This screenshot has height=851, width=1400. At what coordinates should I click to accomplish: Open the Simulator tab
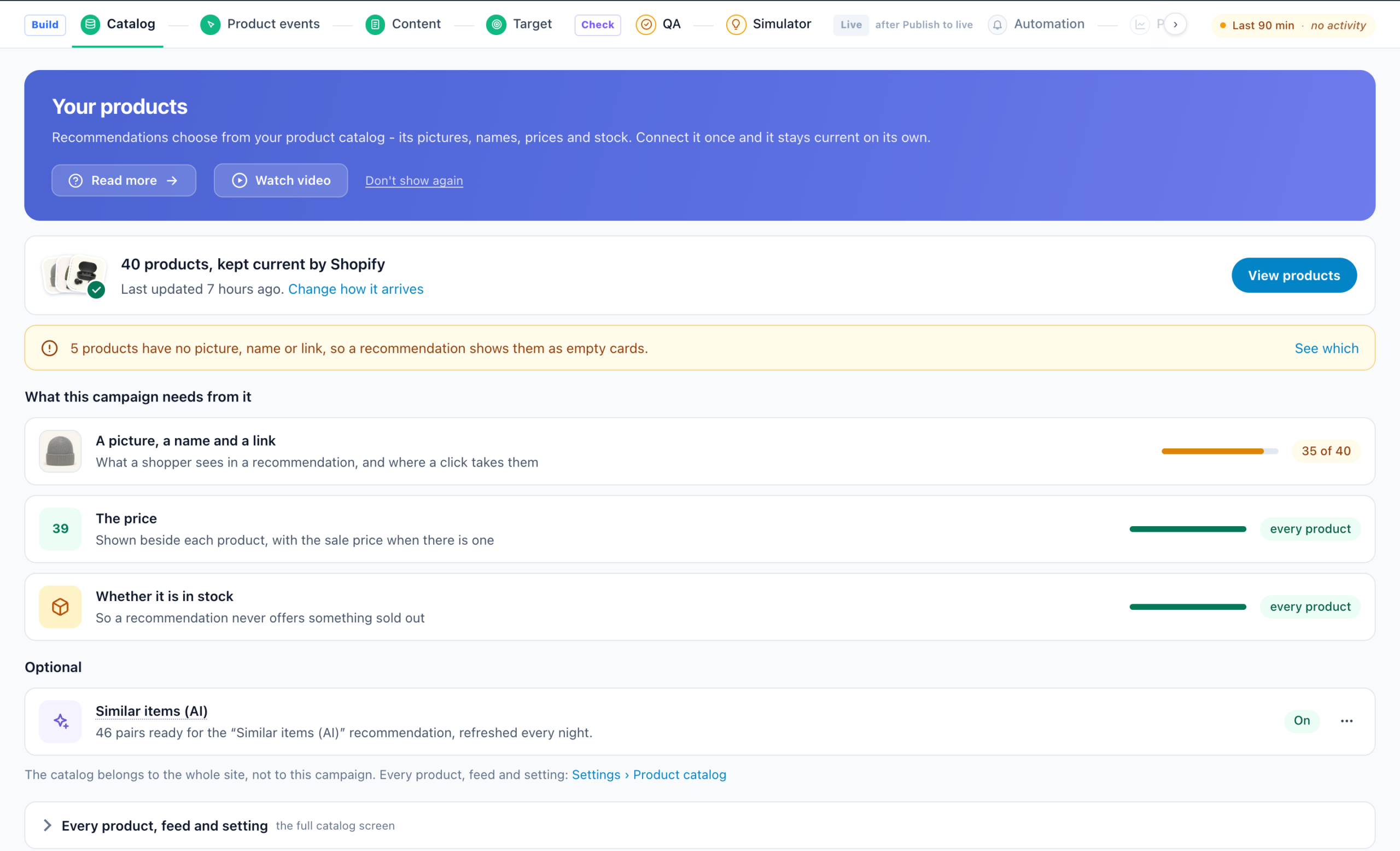click(x=768, y=25)
